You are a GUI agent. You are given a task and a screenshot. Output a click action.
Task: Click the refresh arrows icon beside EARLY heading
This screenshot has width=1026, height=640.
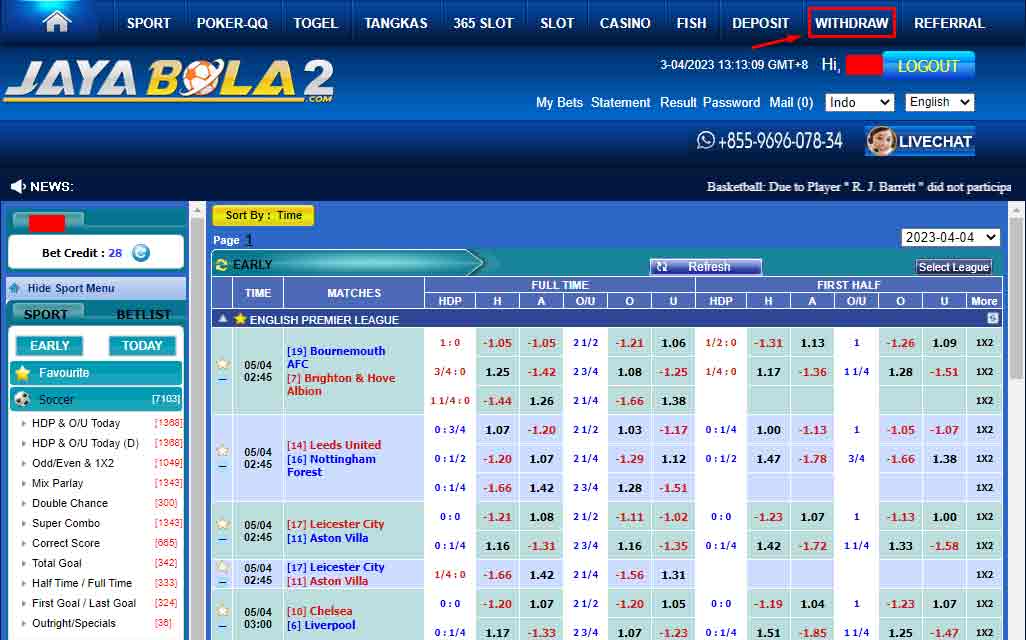(x=221, y=264)
